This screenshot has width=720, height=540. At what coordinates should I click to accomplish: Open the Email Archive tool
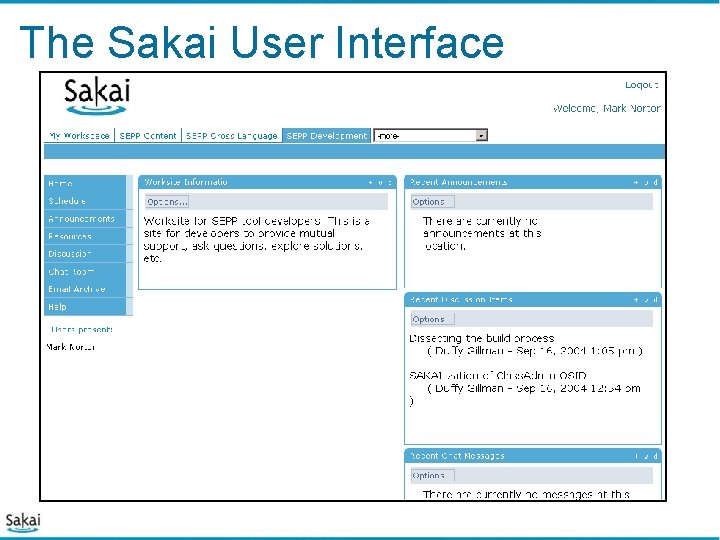85,289
